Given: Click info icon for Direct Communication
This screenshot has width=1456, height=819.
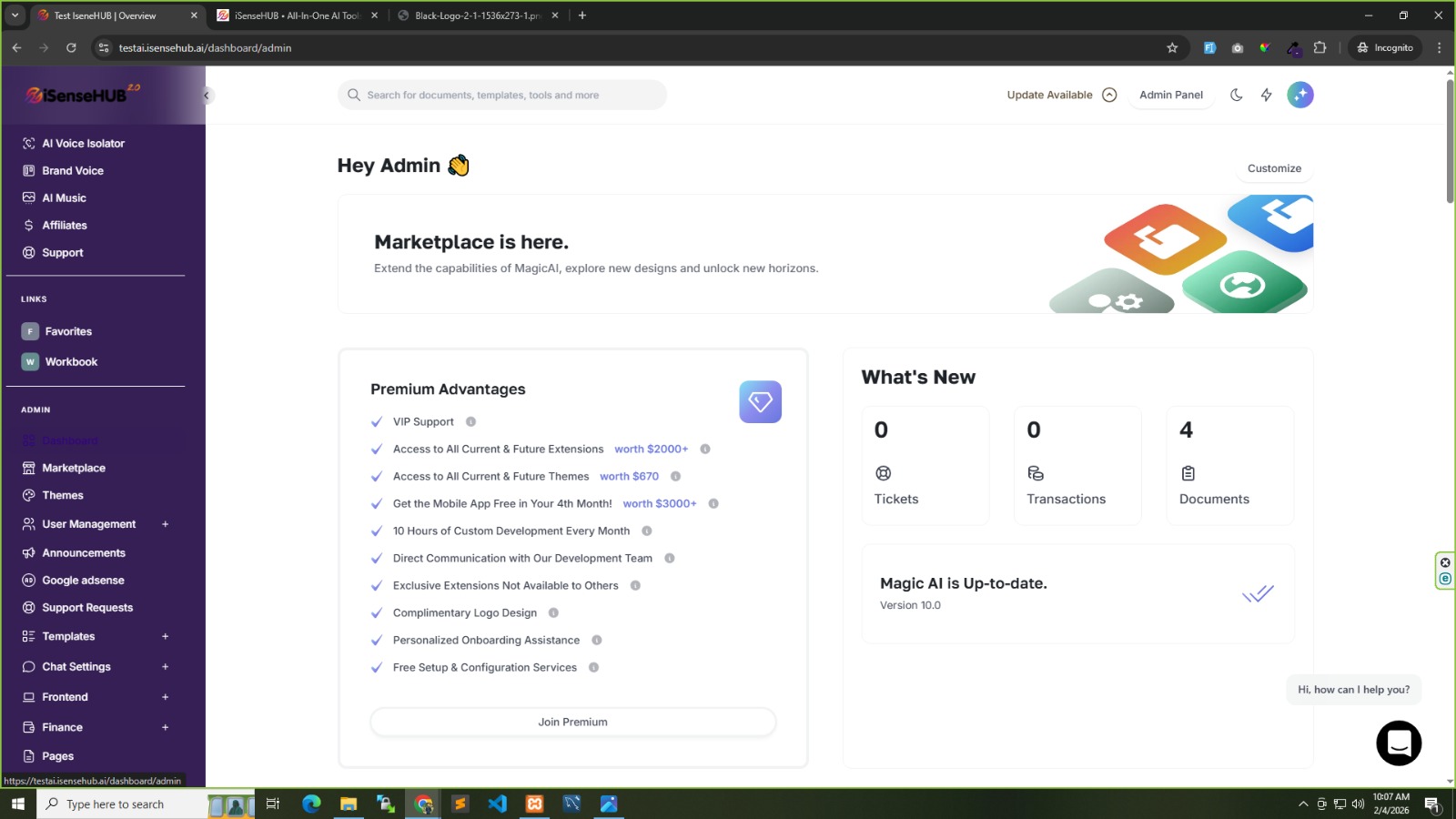Looking at the screenshot, I should tap(670, 559).
